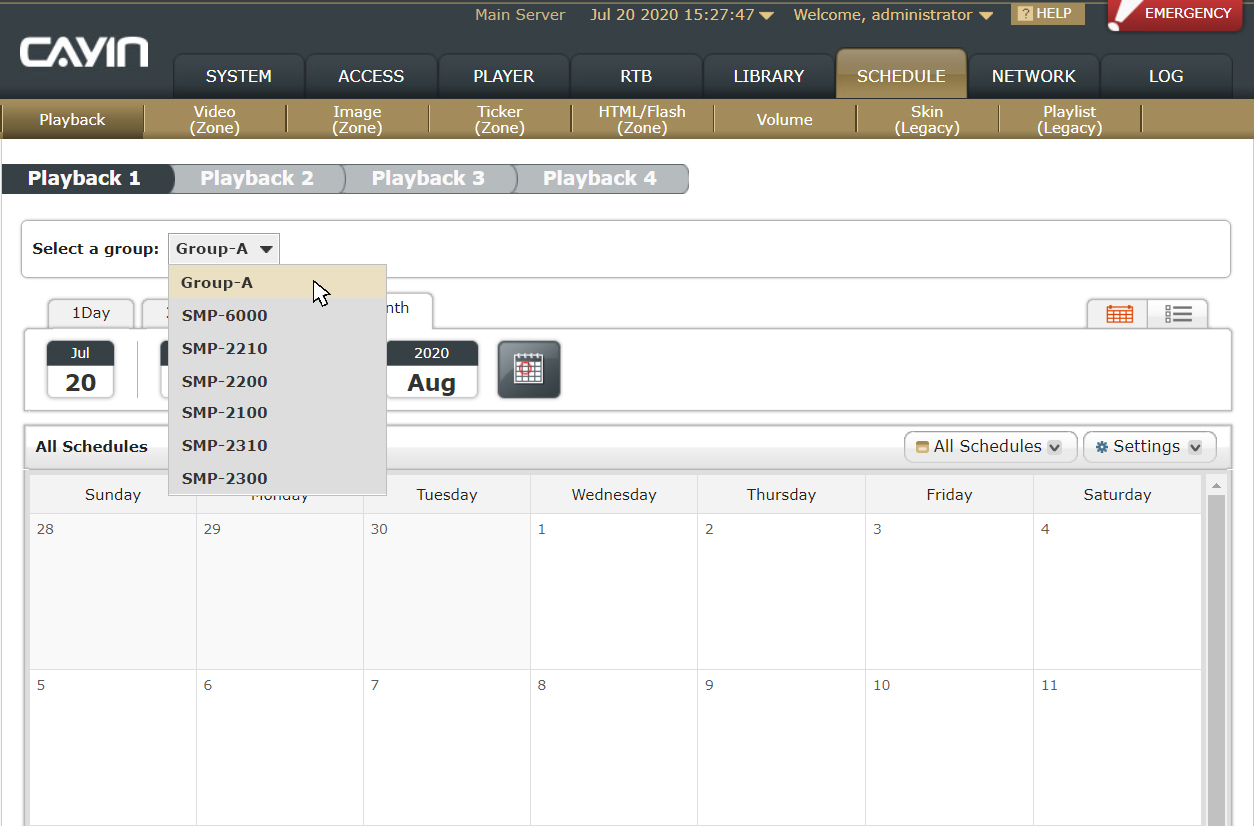Viewport: 1254px width, 826px height.
Task: Select Monday 6 calendar cell
Action: click(280, 748)
